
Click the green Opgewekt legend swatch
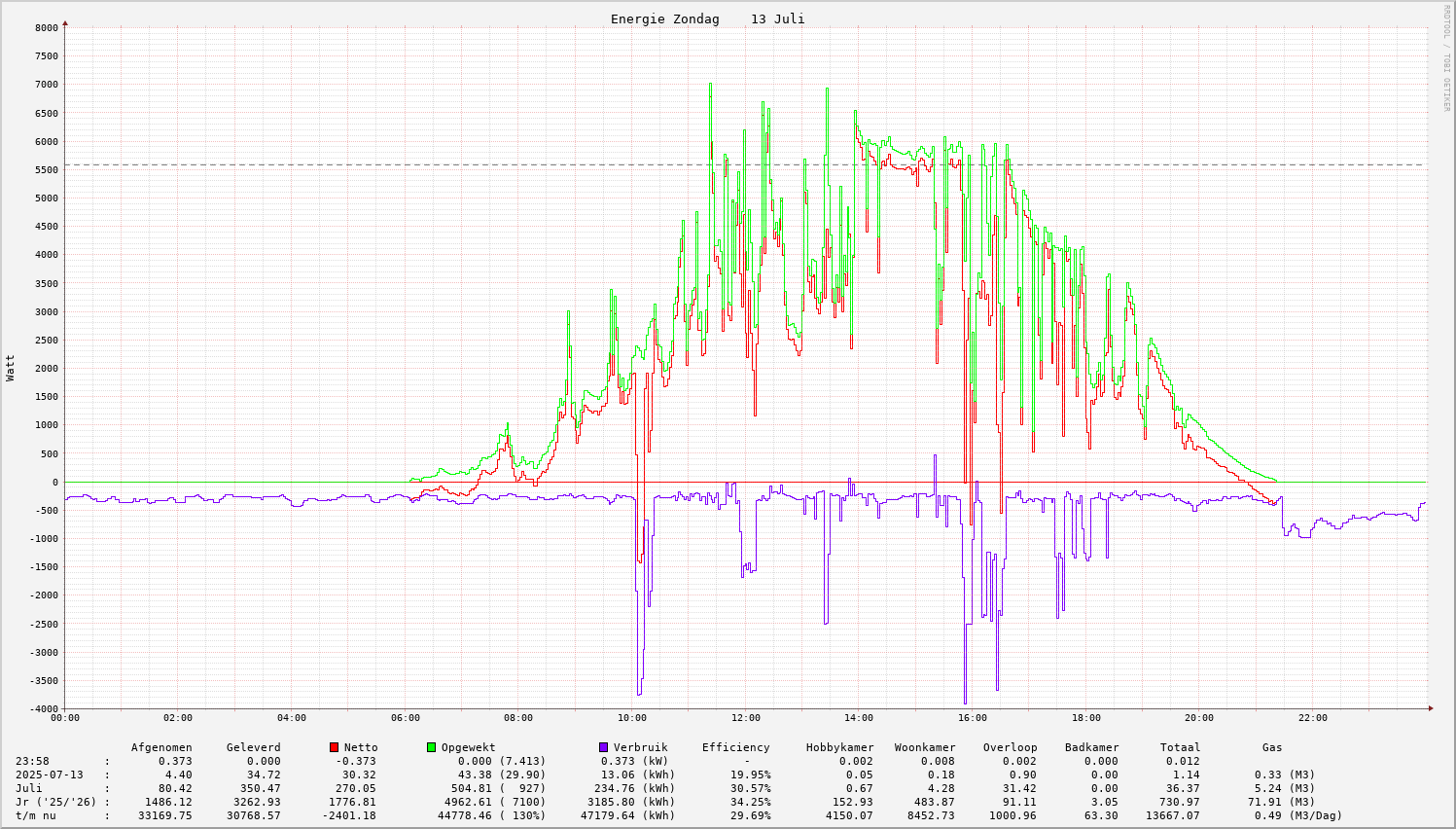[x=431, y=747]
